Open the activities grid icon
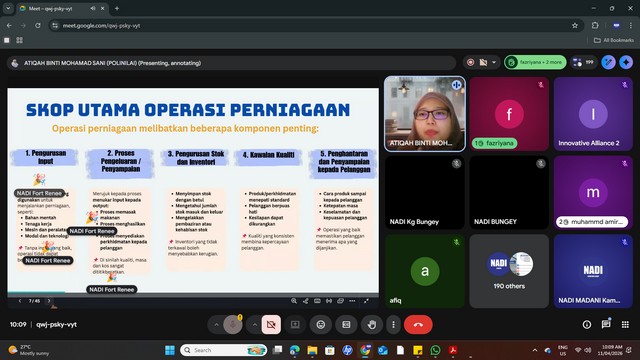The width and height of the screenshot is (640, 360). 625,324
